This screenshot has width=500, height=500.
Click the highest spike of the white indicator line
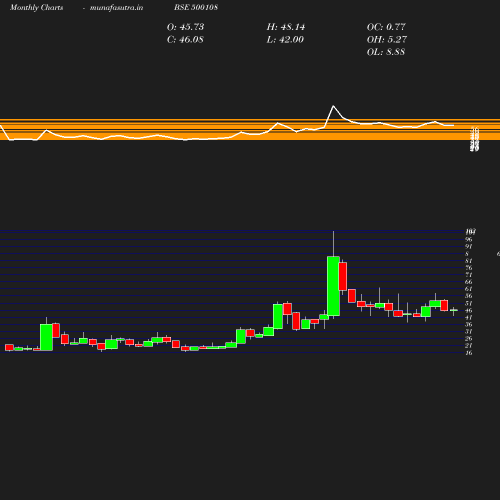333,106
